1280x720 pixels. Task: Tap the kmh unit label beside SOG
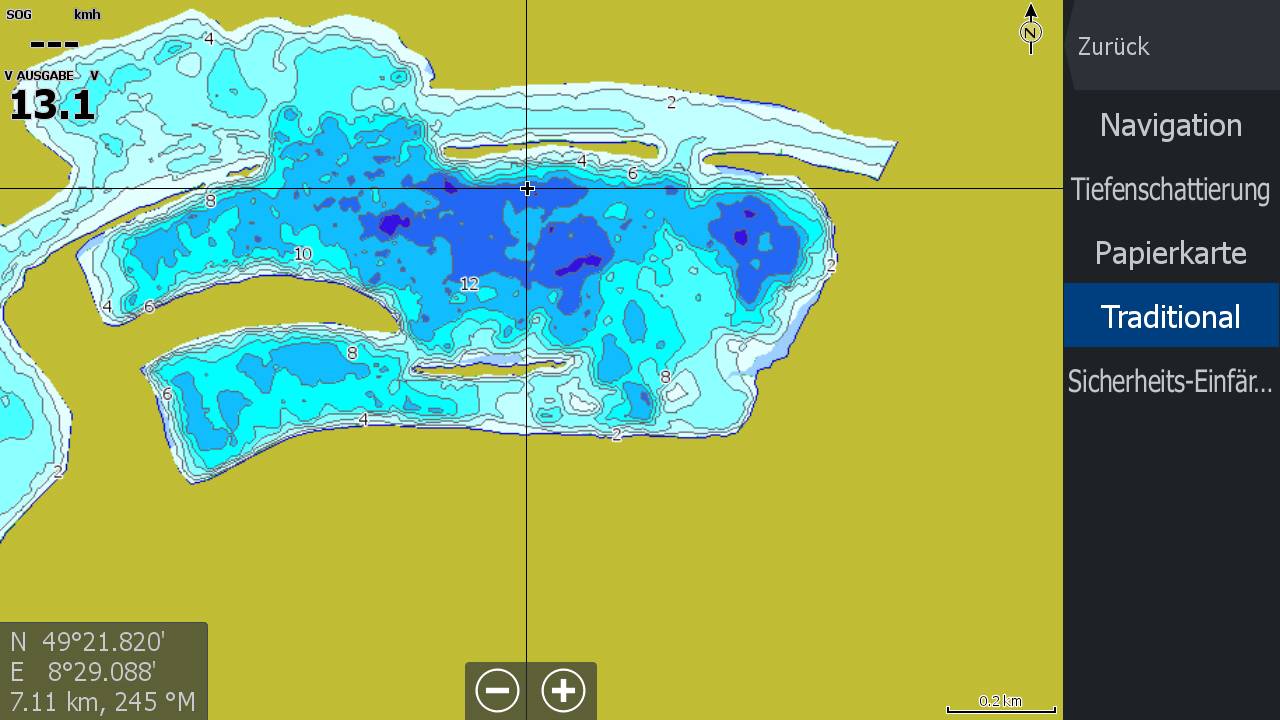pyautogui.click(x=87, y=15)
